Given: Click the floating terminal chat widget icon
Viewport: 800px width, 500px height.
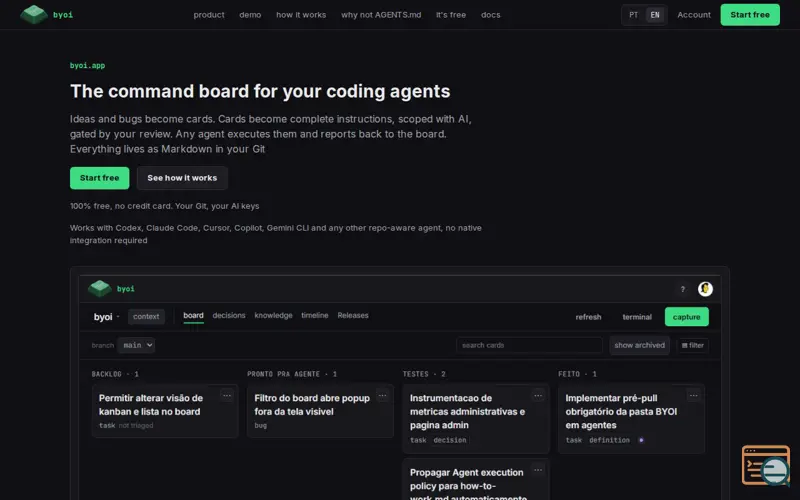Looking at the screenshot, I should [766, 466].
